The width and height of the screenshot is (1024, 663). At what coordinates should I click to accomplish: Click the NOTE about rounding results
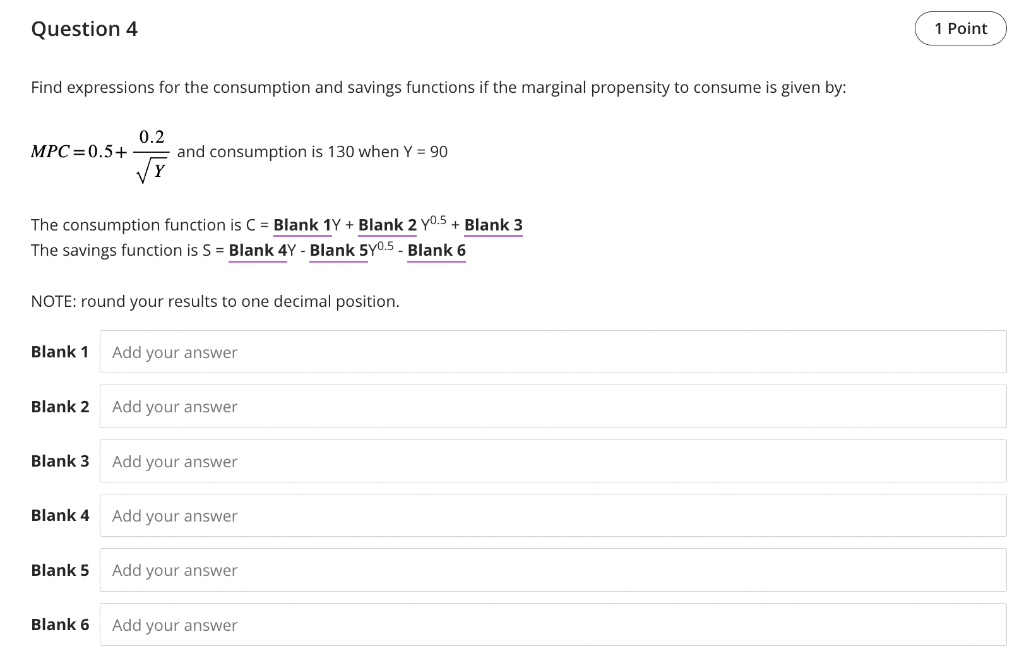point(214,301)
